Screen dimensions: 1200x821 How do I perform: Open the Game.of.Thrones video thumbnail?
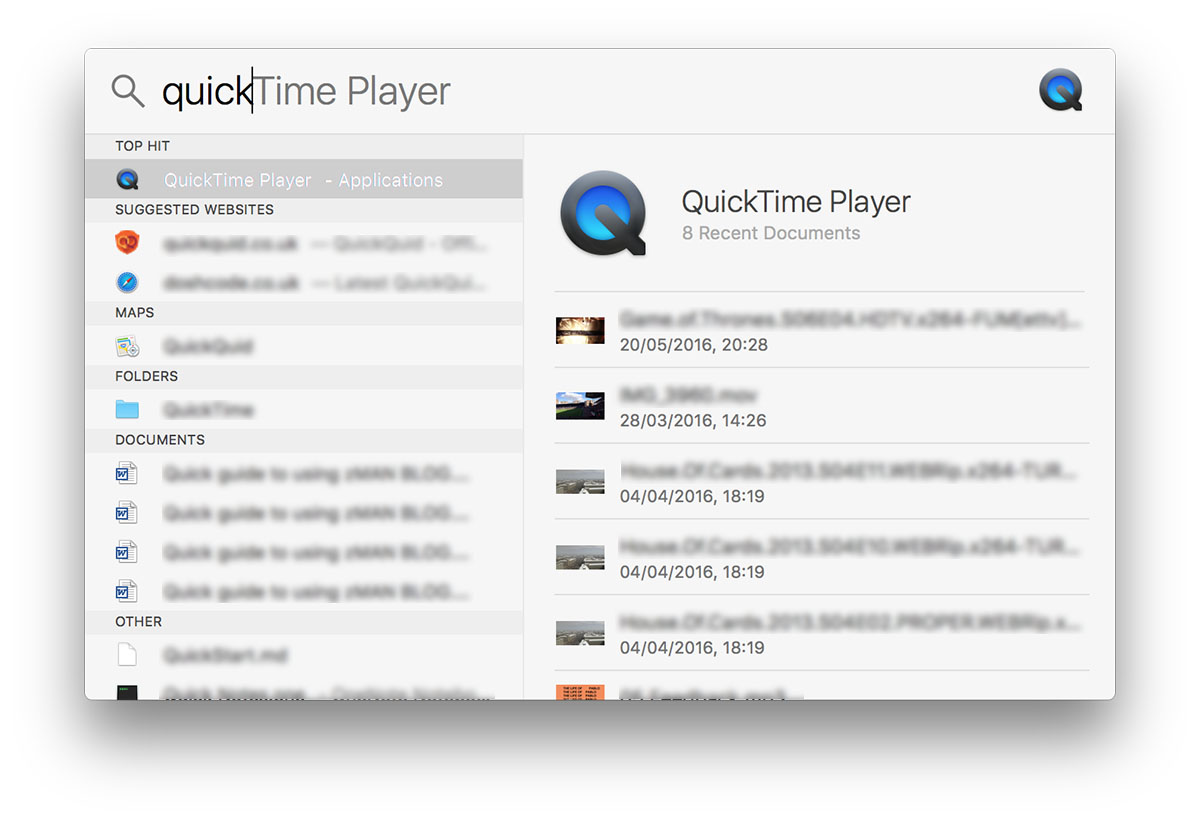point(580,330)
